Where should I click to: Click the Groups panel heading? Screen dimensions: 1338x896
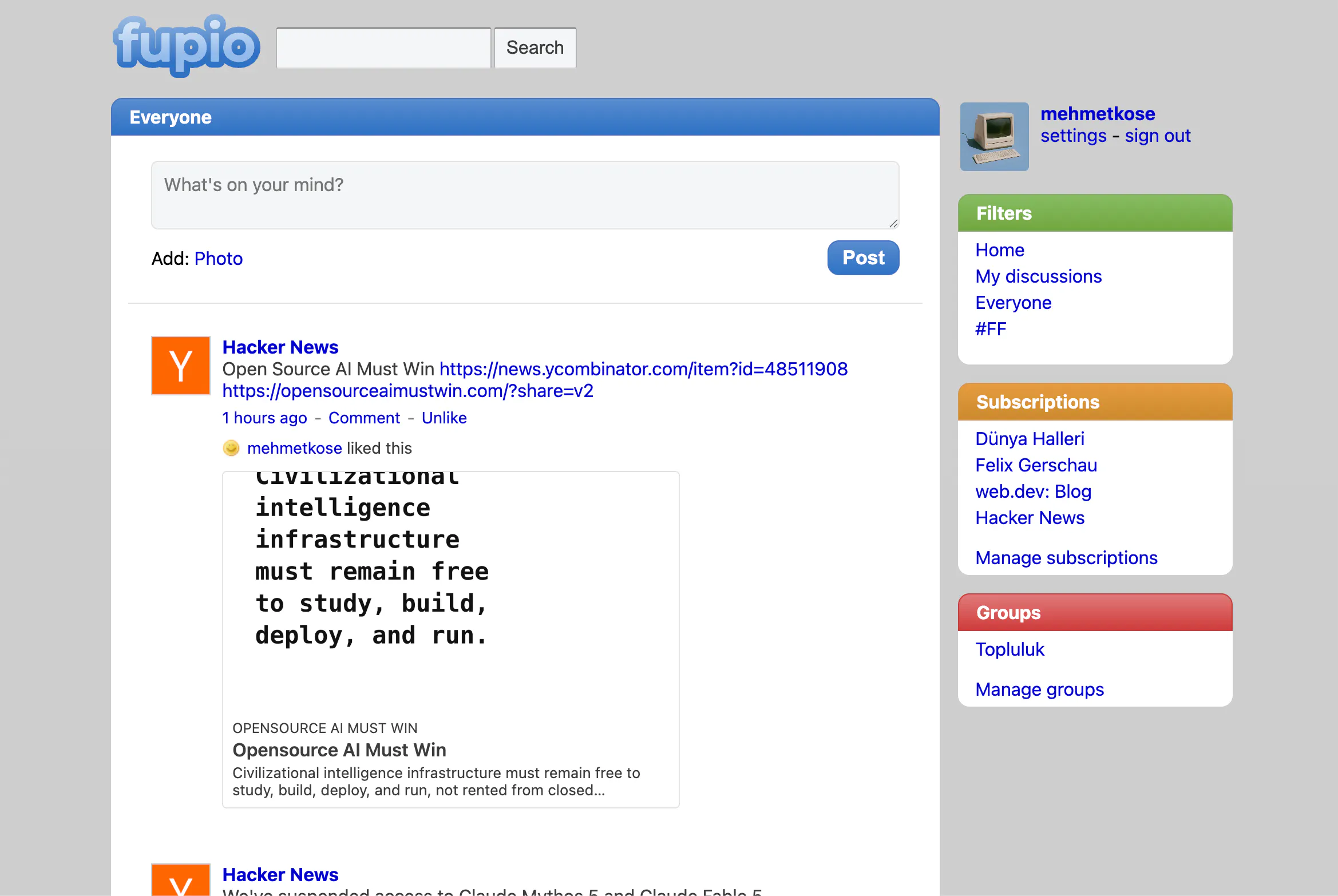1008,613
